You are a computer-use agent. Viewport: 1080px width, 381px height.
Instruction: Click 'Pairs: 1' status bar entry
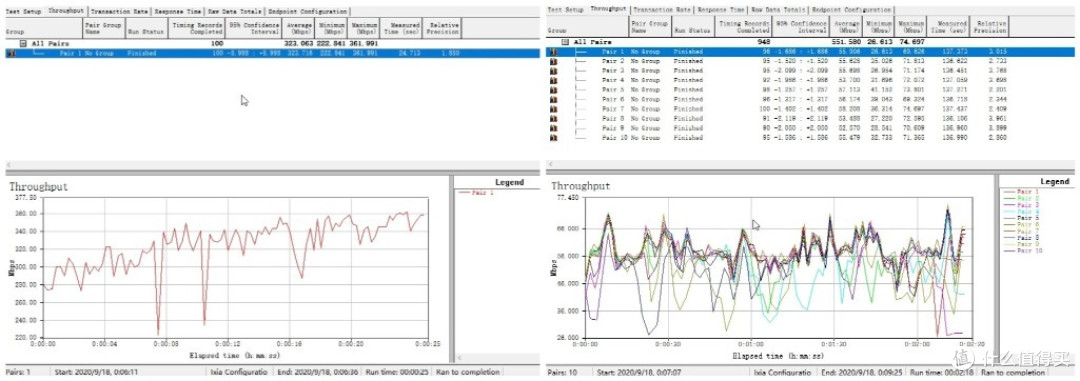click(x=19, y=372)
